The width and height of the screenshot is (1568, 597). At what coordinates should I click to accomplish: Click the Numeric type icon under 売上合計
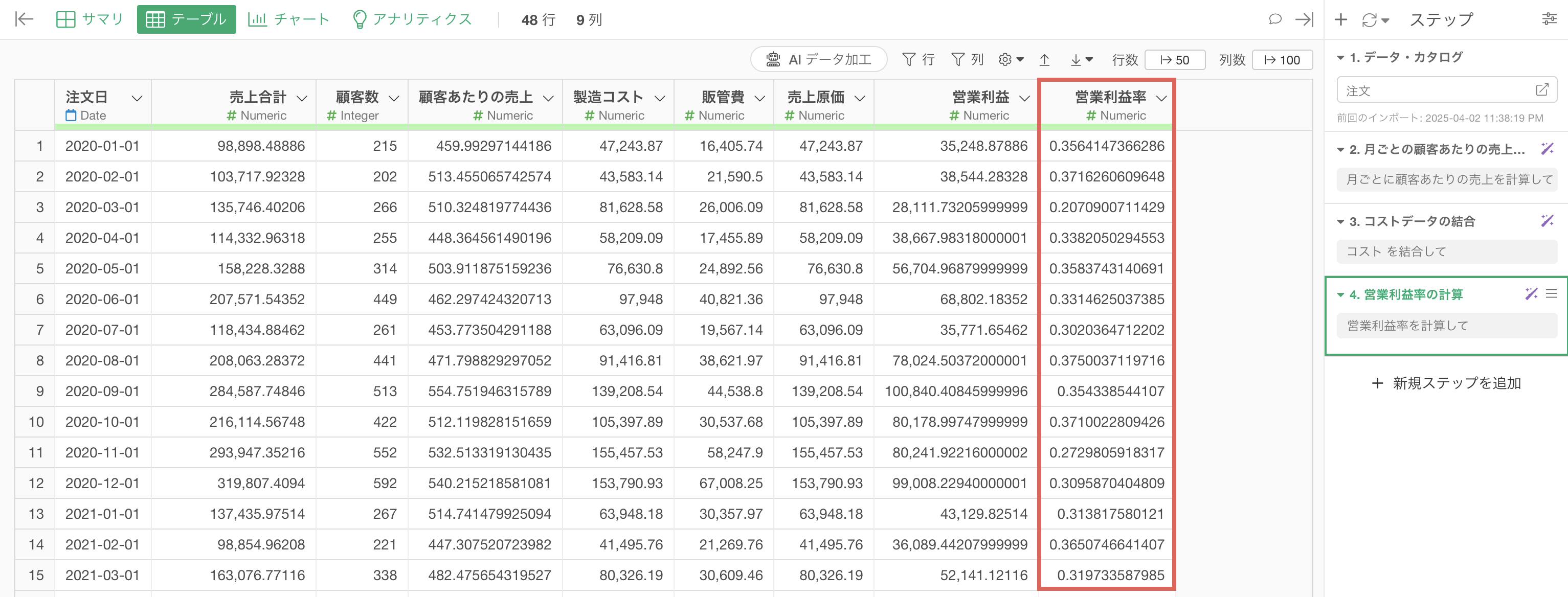coord(231,116)
